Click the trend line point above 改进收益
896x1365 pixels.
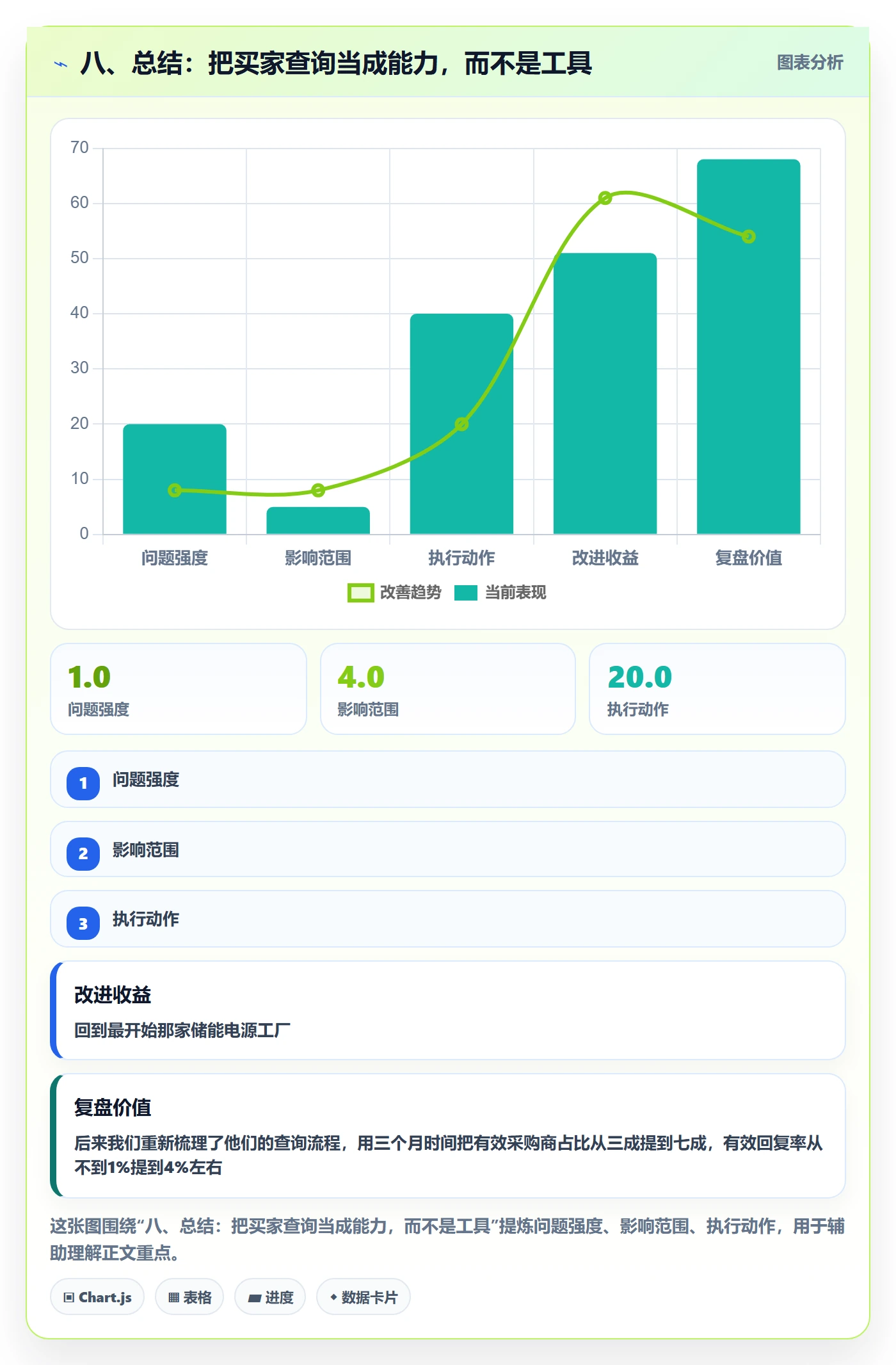605,198
